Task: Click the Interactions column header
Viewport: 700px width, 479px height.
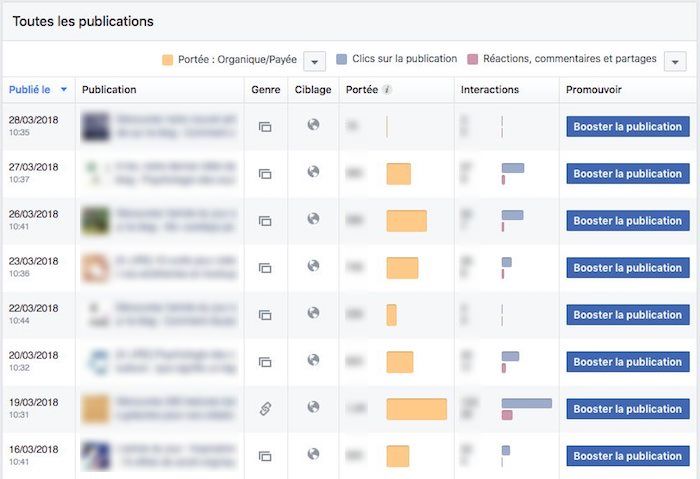Action: (490, 90)
